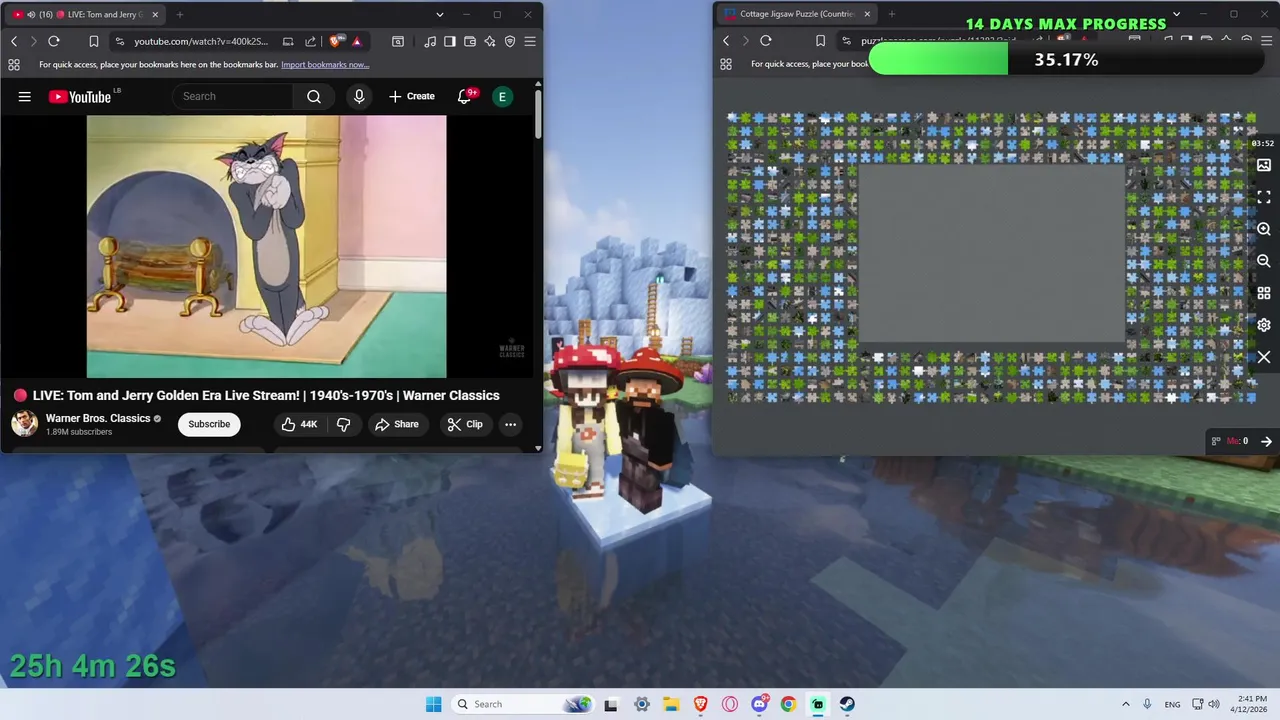The width and height of the screenshot is (1280, 720).
Task: Zoom in on the jigsaw puzzle
Action: pos(1264,229)
